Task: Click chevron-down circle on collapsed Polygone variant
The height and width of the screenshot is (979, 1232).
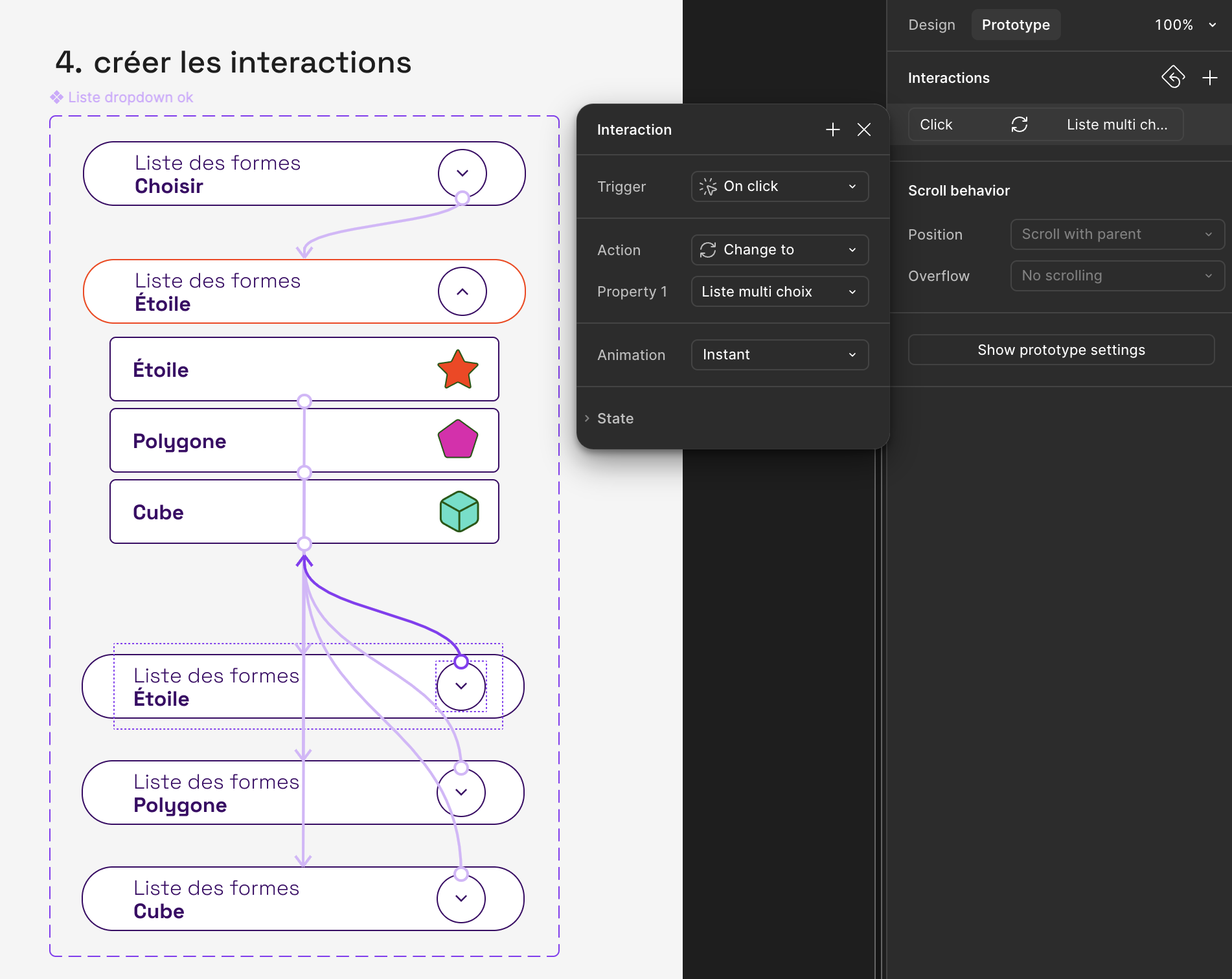Action: pos(461,793)
